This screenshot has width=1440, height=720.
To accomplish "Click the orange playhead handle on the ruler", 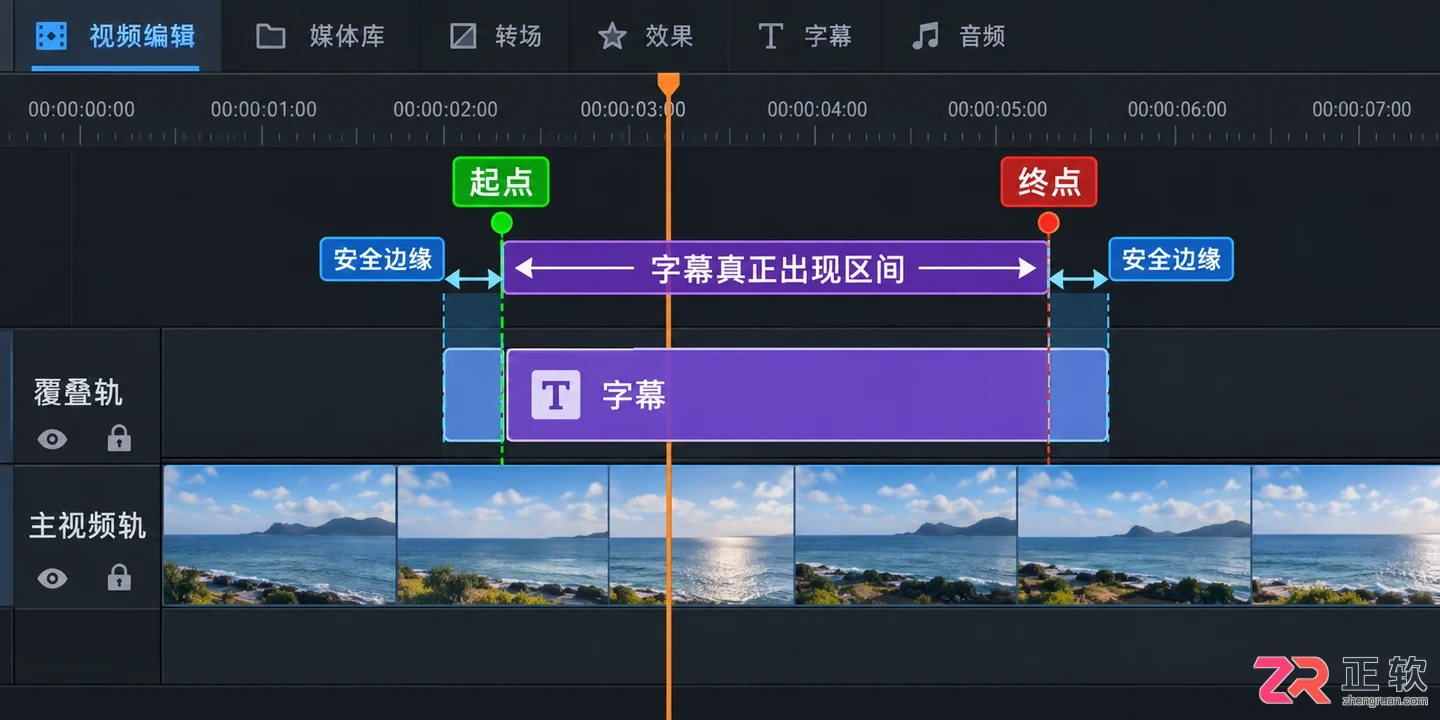I will tap(668, 84).
